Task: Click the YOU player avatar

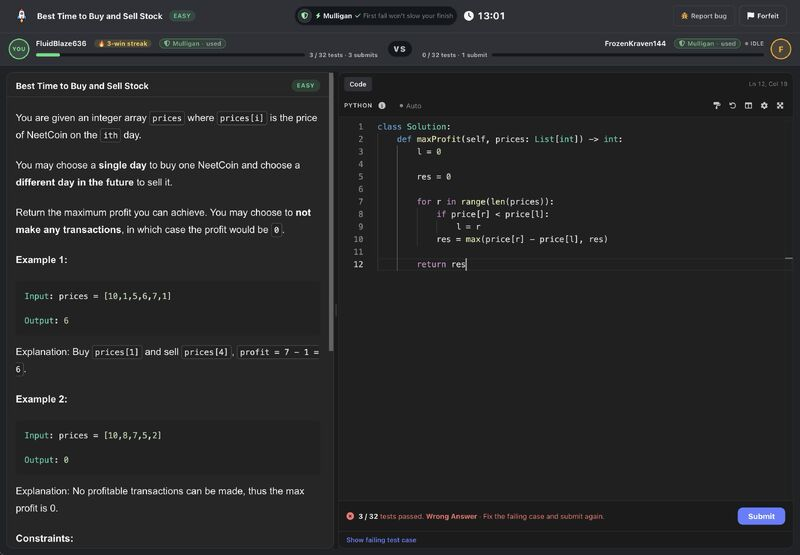Action: coord(19,49)
